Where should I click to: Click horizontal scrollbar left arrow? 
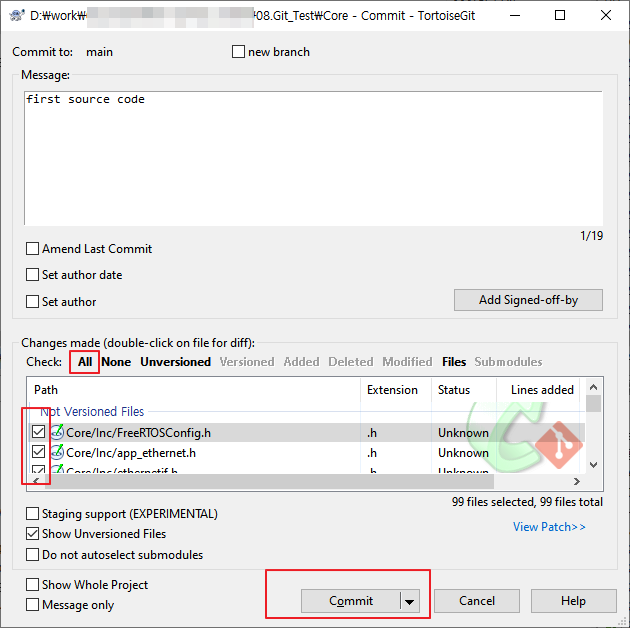[x=36, y=481]
